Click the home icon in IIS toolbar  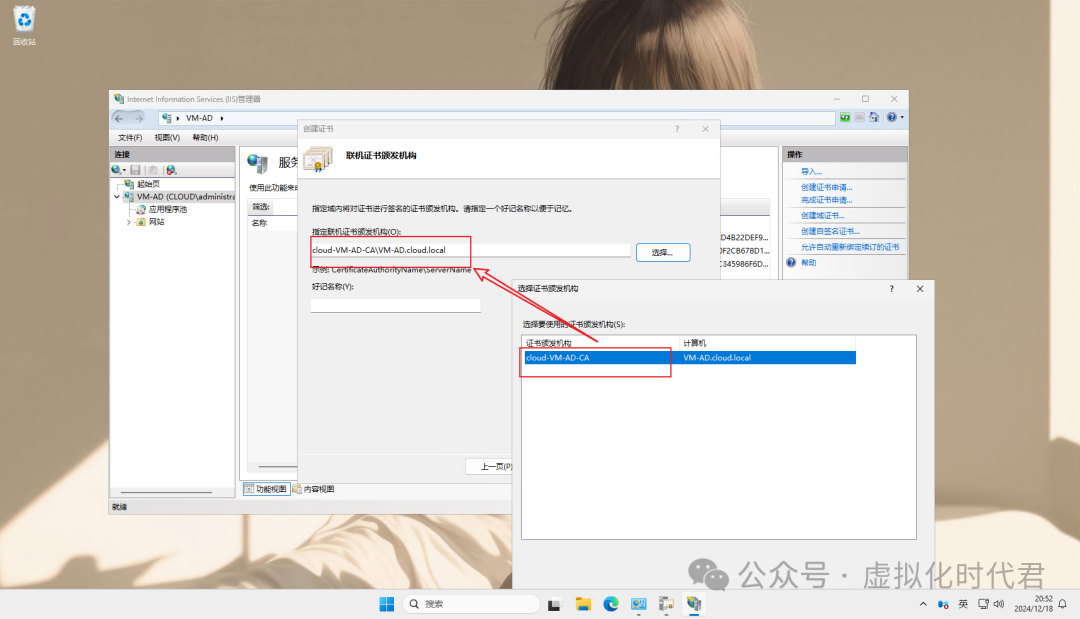873,118
